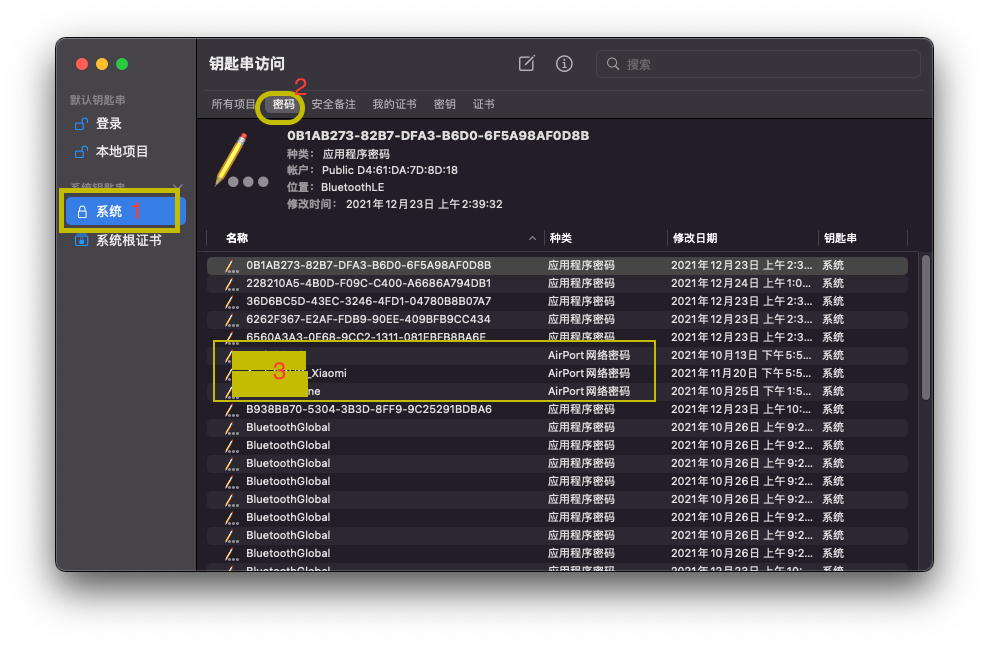Click the pencil icon beside the B938BB70 entry
The width and height of the screenshot is (989, 645).
click(231, 409)
